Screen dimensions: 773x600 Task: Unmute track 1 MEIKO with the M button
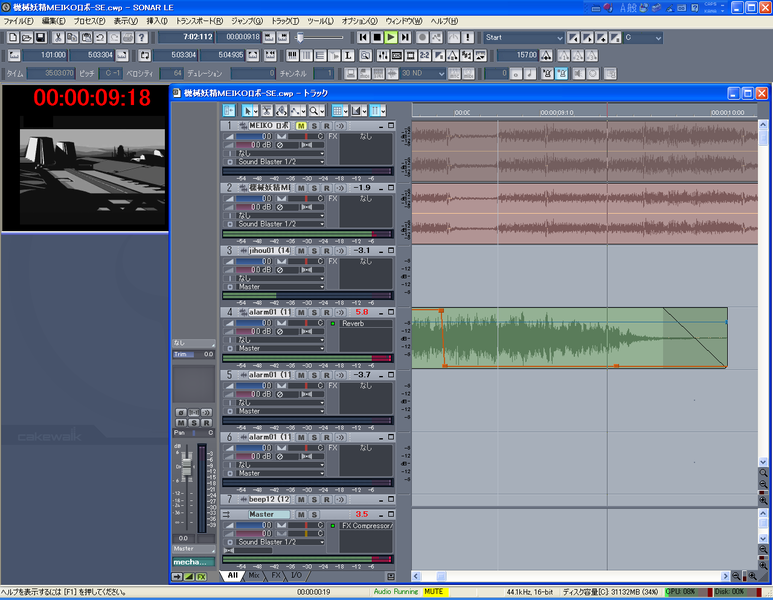point(301,126)
